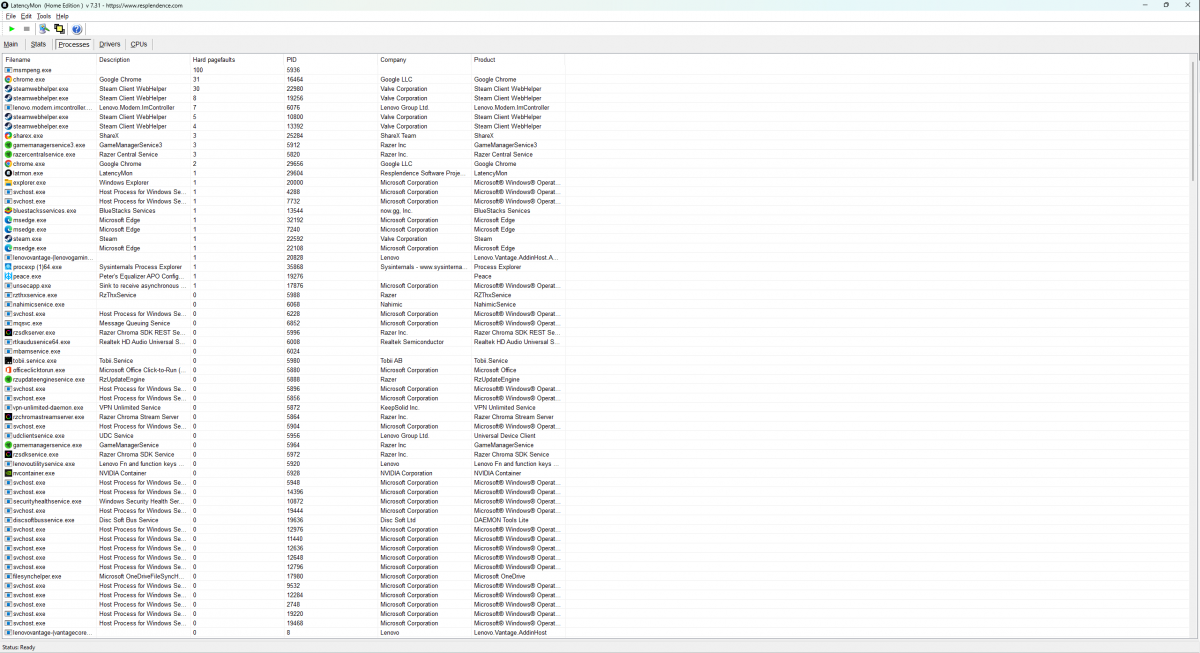Click the overlapping yellow windows toolbar icon
The height and width of the screenshot is (653, 1200).
click(59, 29)
